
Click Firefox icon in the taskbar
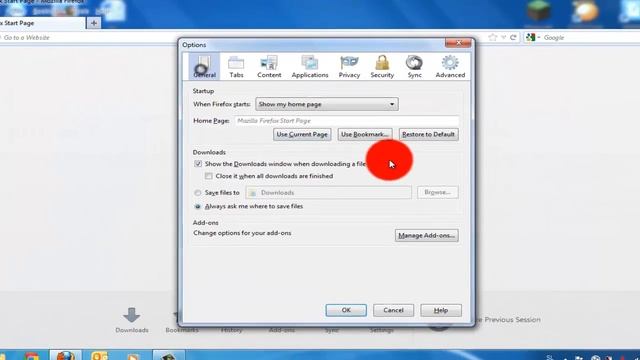66,355
